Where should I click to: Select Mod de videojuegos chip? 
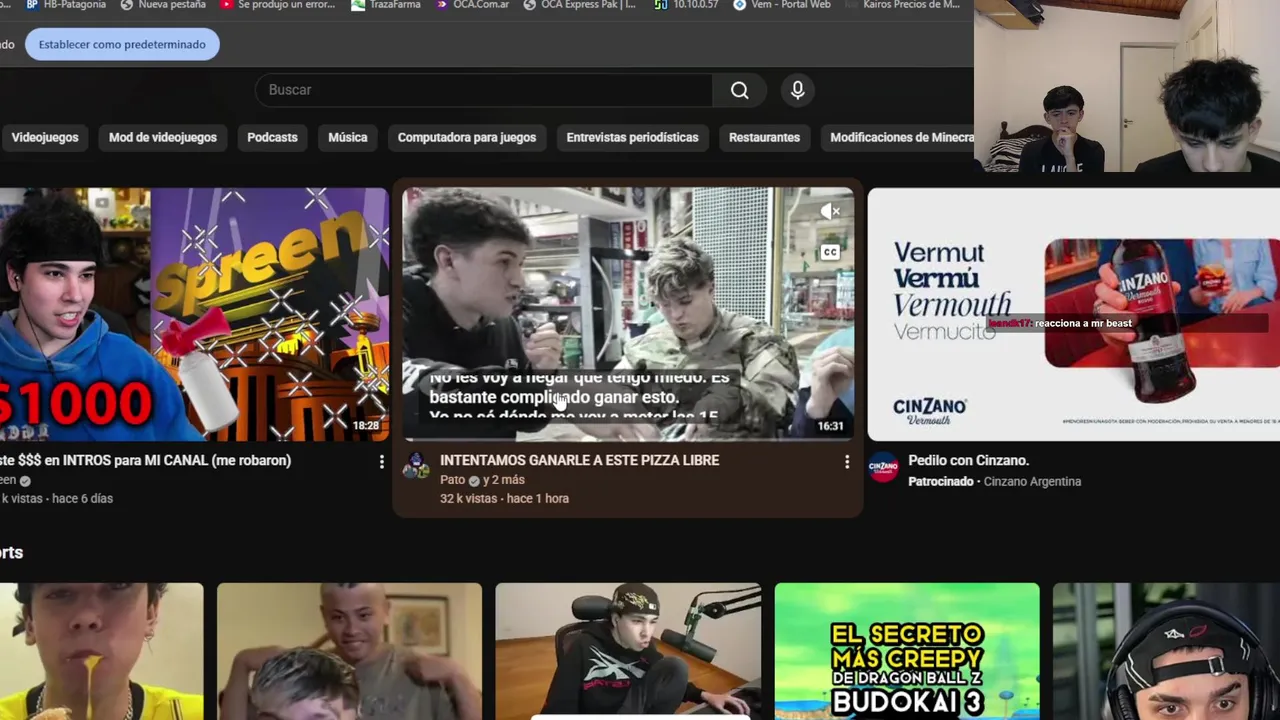click(163, 137)
